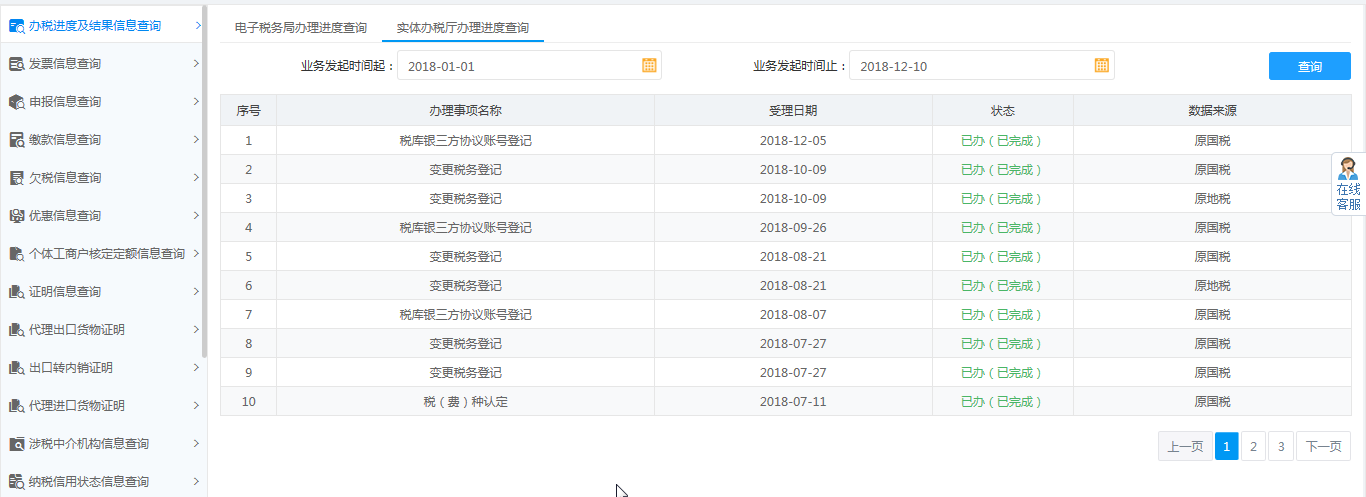Click the 优惠信息查询 sidebar icon

coord(16,216)
